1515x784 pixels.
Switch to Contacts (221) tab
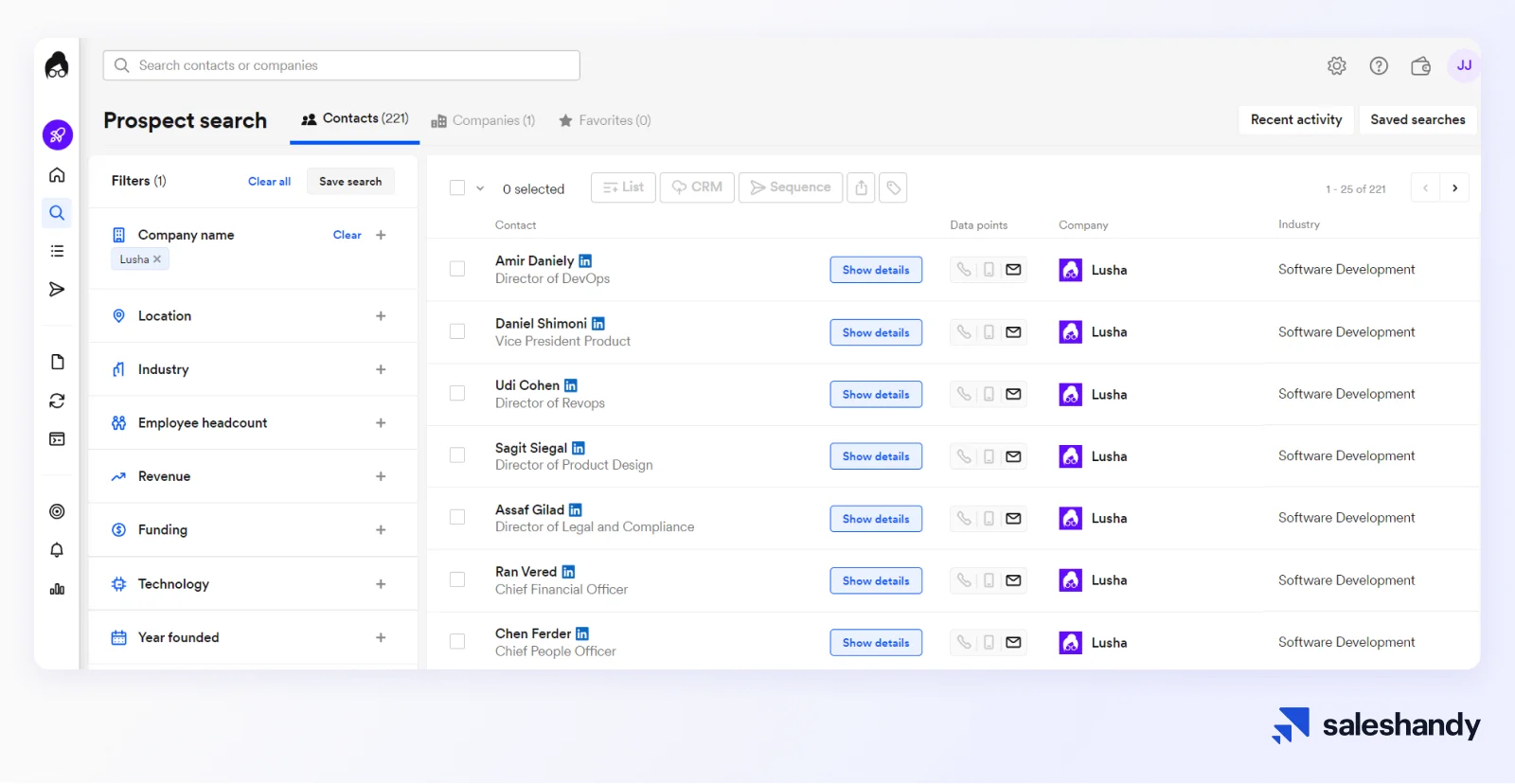[x=355, y=119]
